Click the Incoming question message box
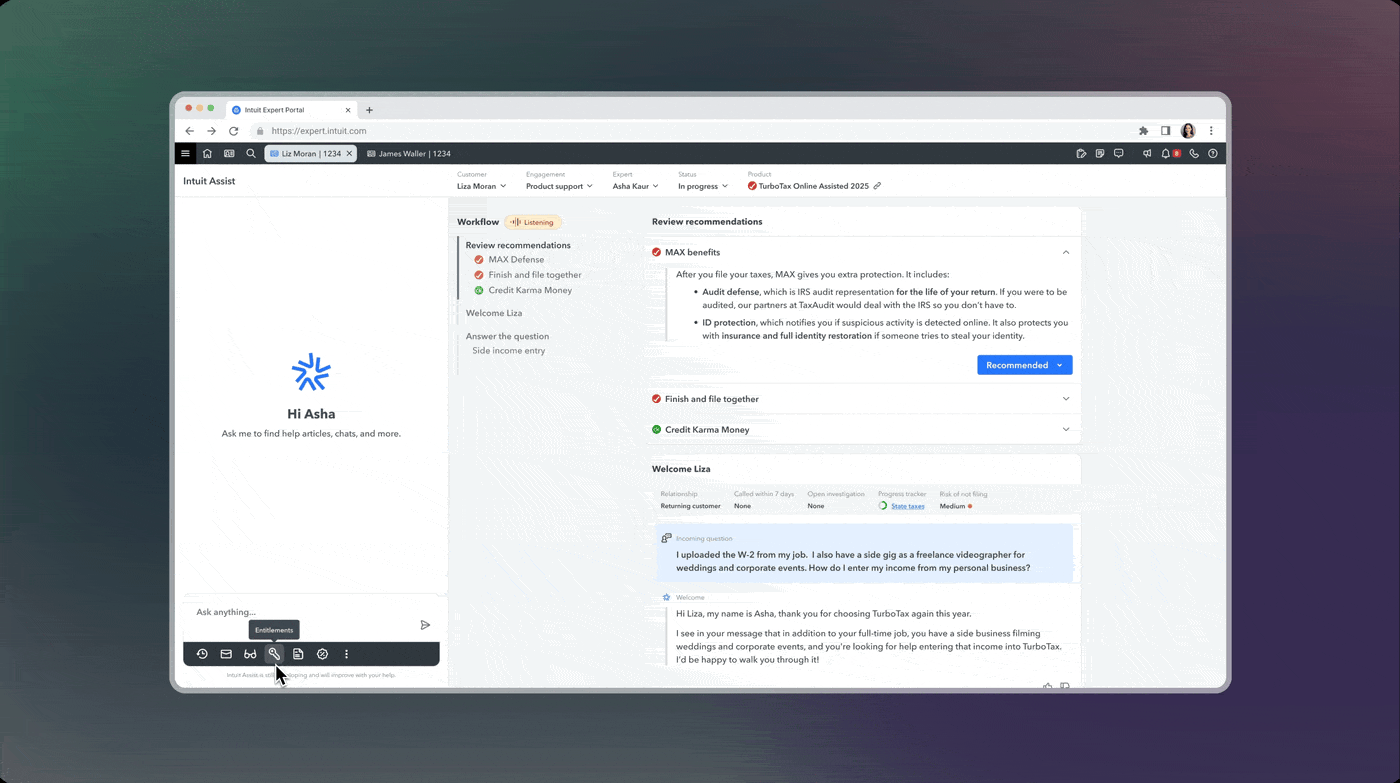Viewport: 1400px width, 783px height. click(x=865, y=553)
